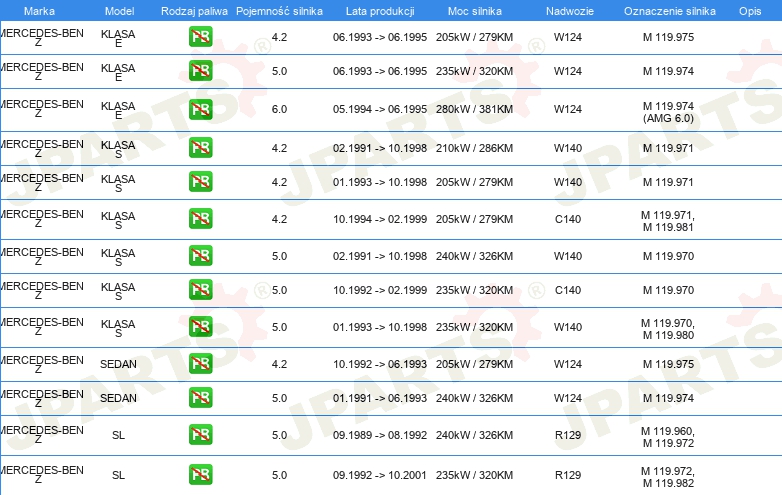The height and width of the screenshot is (495, 782).
Task: Click the Model column header
Action: click(x=120, y=11)
